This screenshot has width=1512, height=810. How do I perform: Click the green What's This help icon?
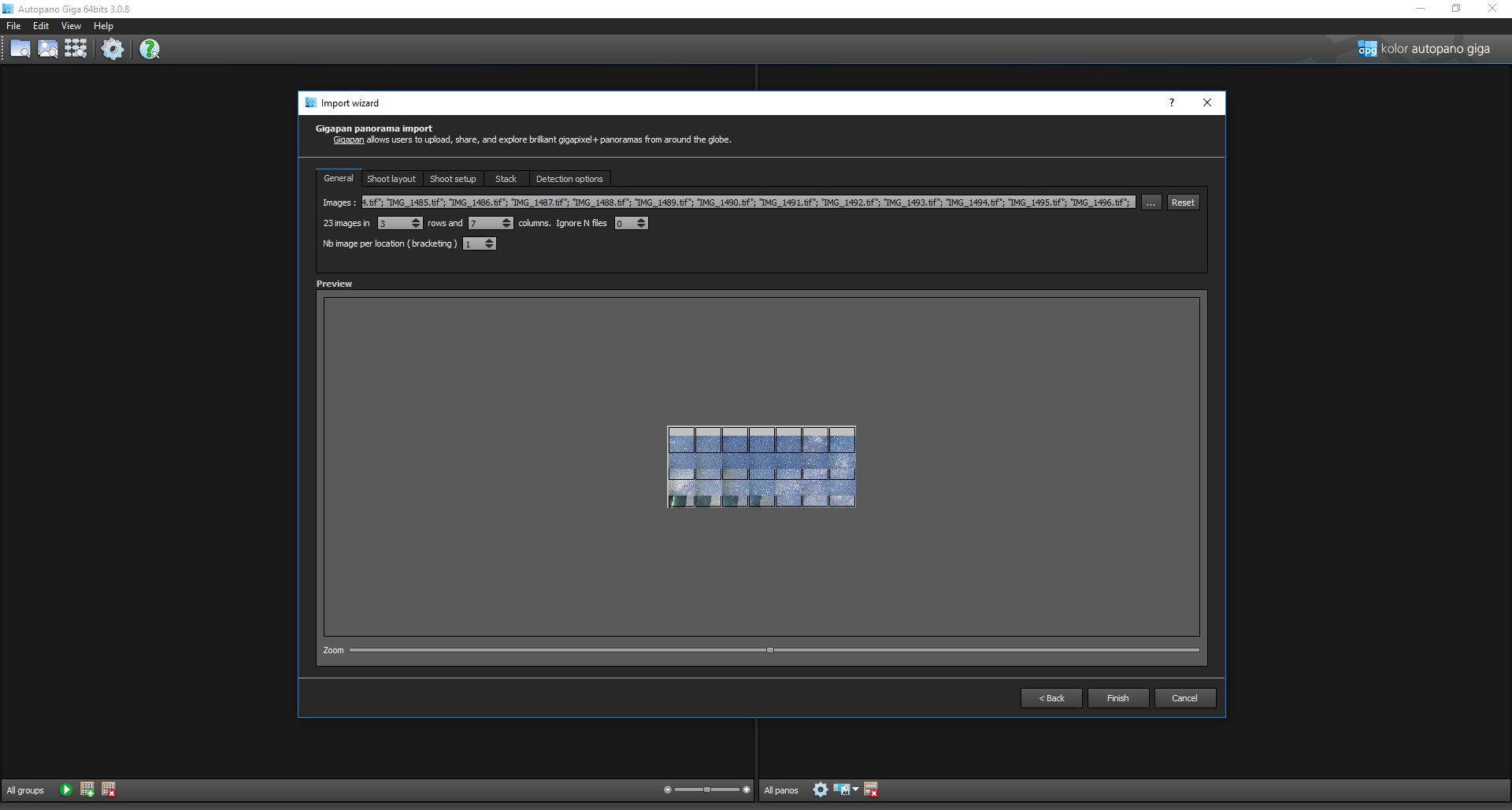click(x=149, y=50)
